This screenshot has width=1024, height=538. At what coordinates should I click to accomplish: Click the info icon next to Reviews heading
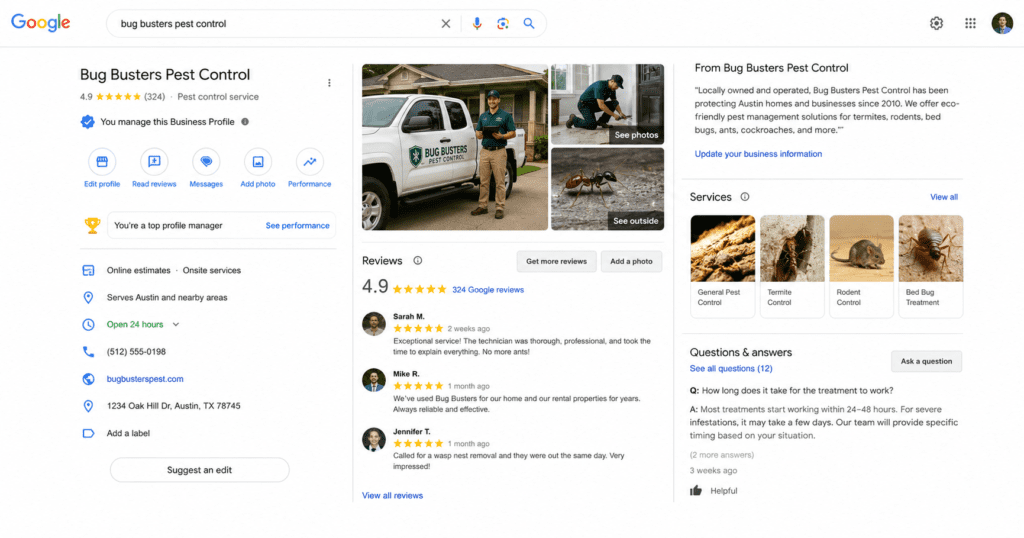[417, 261]
